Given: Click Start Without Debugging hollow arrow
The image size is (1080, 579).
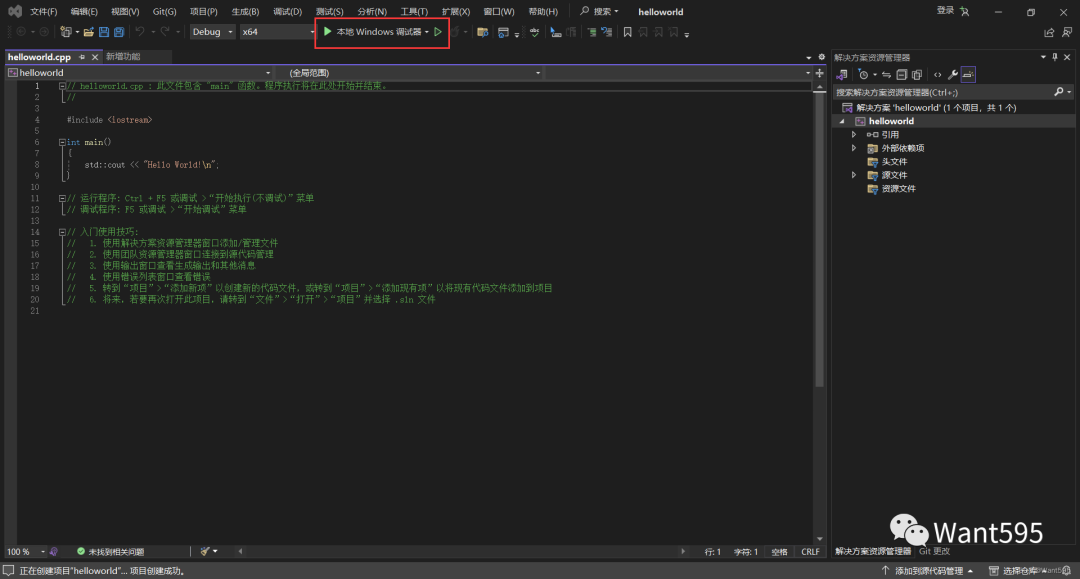Looking at the screenshot, I should [438, 32].
